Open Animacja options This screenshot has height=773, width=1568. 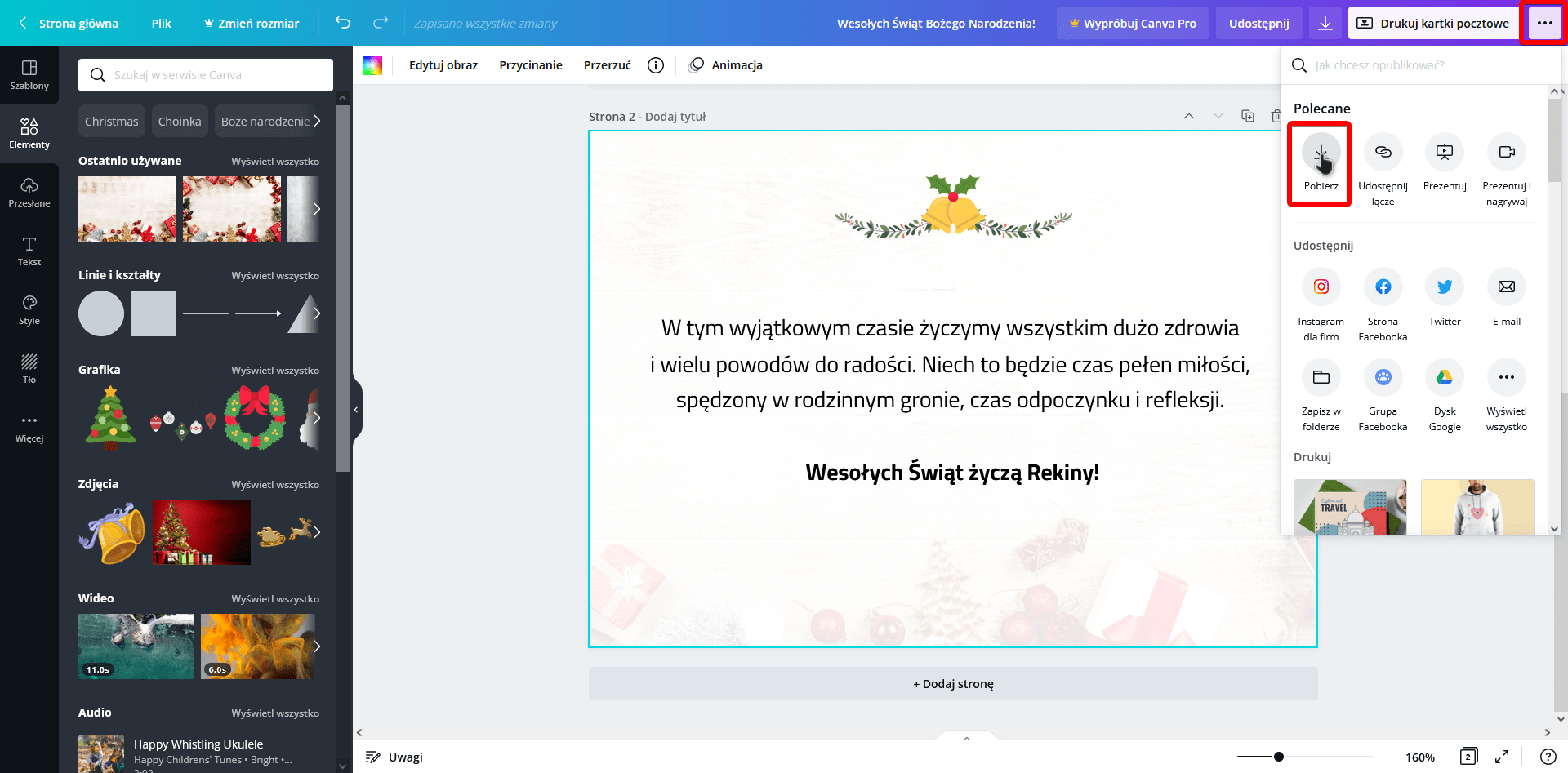(726, 65)
